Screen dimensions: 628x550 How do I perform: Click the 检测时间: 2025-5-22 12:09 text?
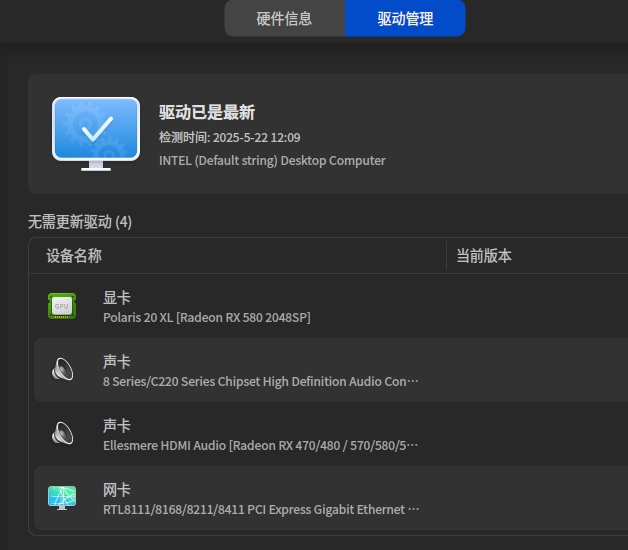pos(229,137)
